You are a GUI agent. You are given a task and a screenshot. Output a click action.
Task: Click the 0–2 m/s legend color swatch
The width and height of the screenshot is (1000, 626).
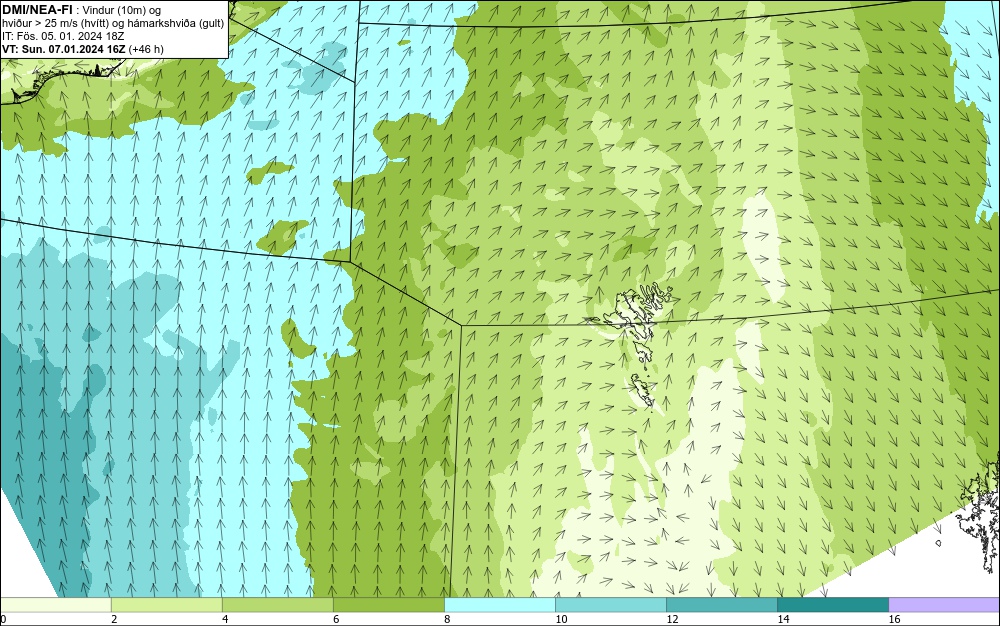click(55, 605)
